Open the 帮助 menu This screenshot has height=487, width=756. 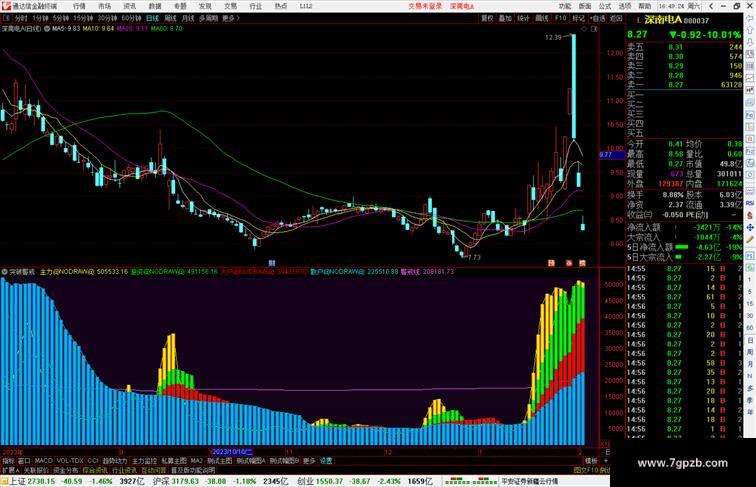point(645,6)
